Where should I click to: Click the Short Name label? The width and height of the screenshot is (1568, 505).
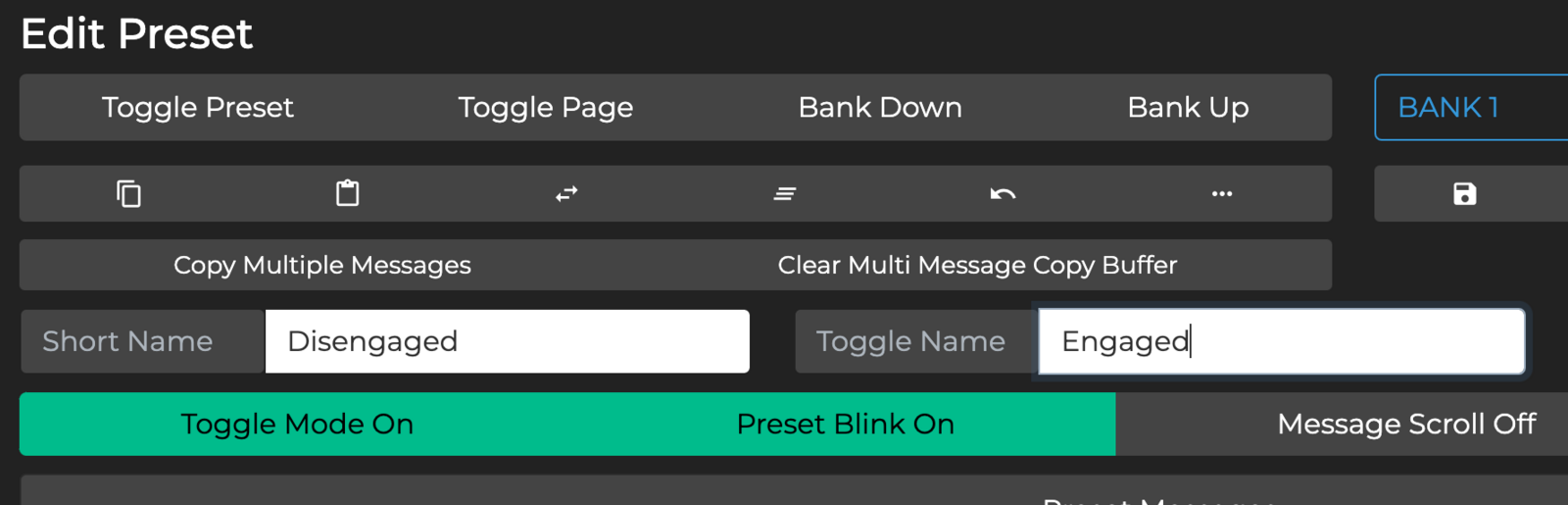pyautogui.click(x=127, y=341)
